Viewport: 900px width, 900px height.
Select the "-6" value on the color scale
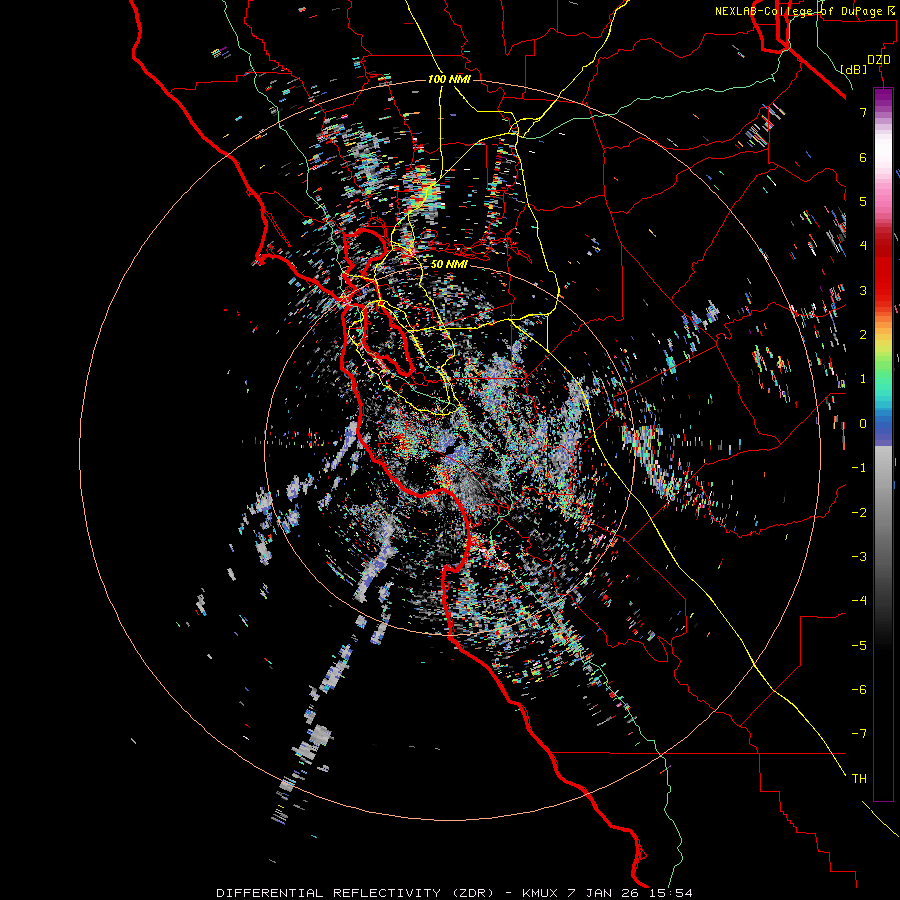pyautogui.click(x=859, y=690)
